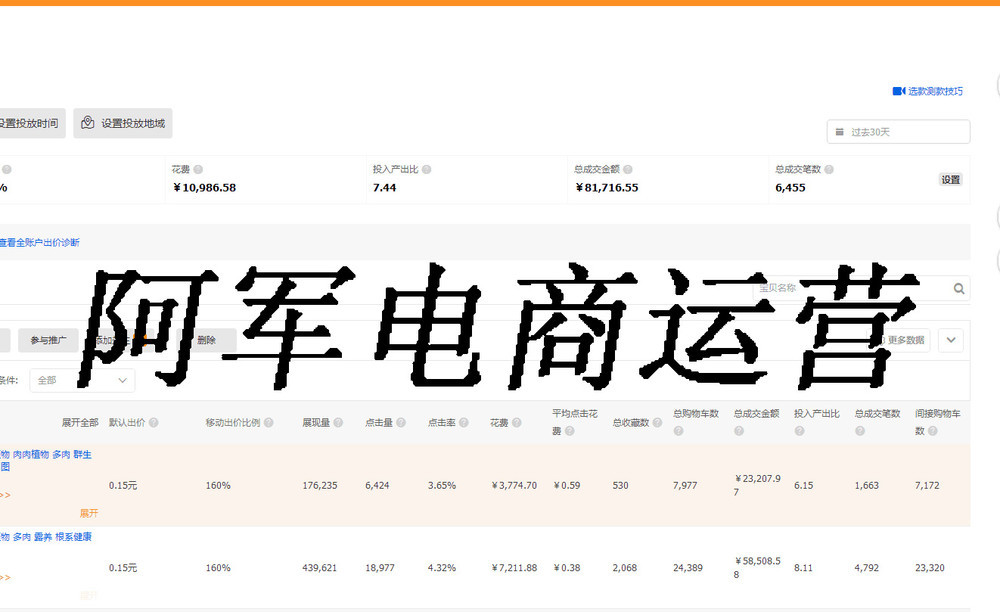
Task: Click help icon under table 总成交金额 header
Action: 739,431
